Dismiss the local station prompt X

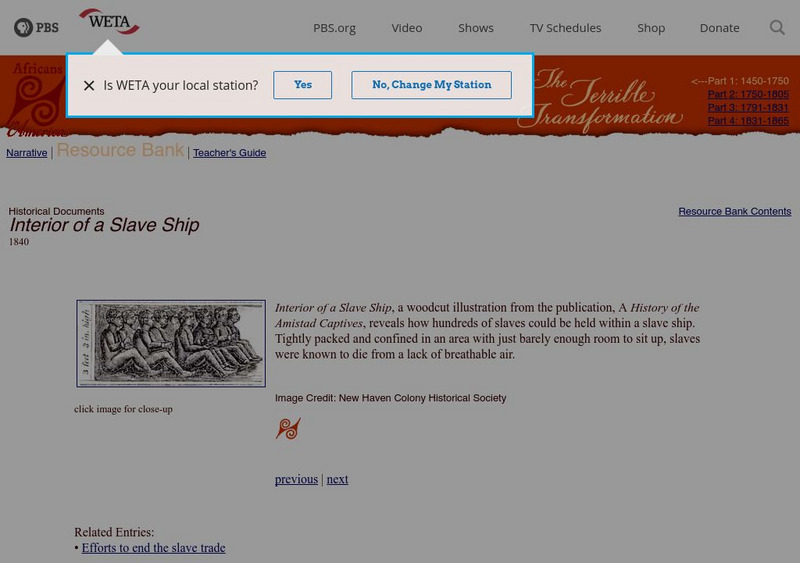coord(89,85)
